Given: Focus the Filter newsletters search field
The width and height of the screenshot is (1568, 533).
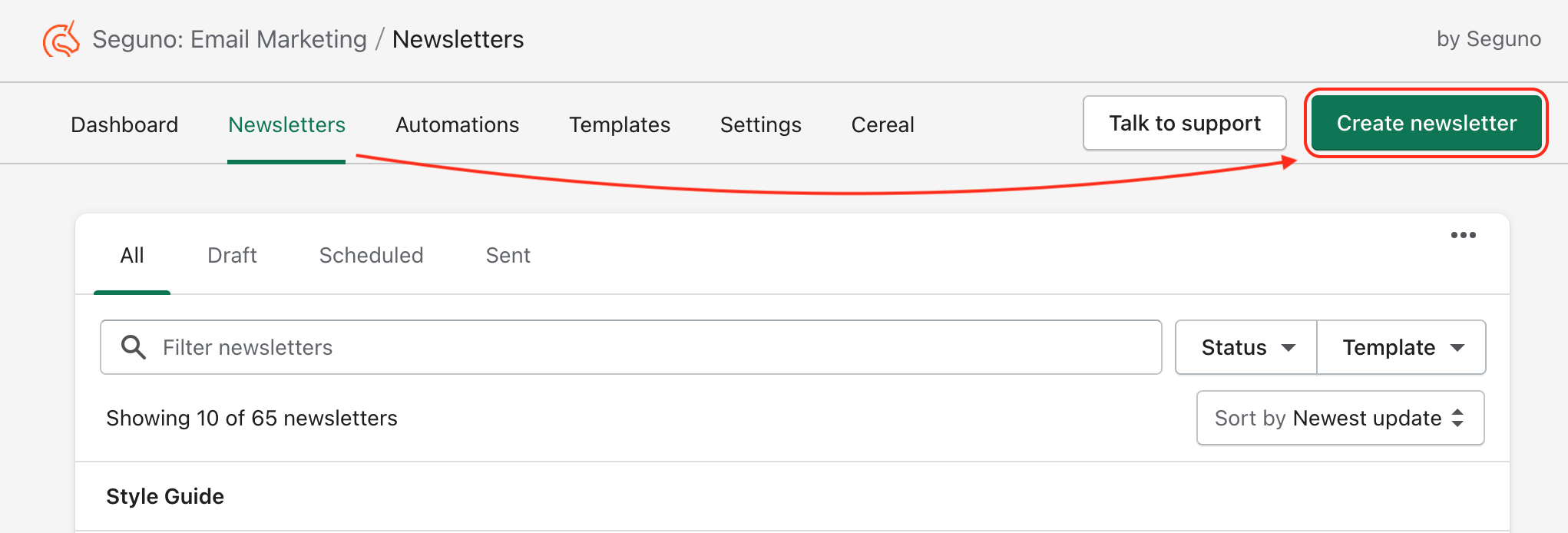Looking at the screenshot, I should pyautogui.click(x=631, y=347).
